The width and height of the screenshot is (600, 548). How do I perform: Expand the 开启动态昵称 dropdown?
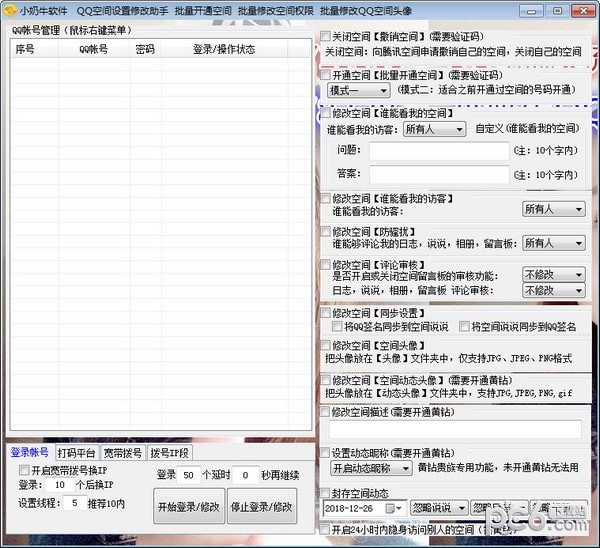coord(371,468)
